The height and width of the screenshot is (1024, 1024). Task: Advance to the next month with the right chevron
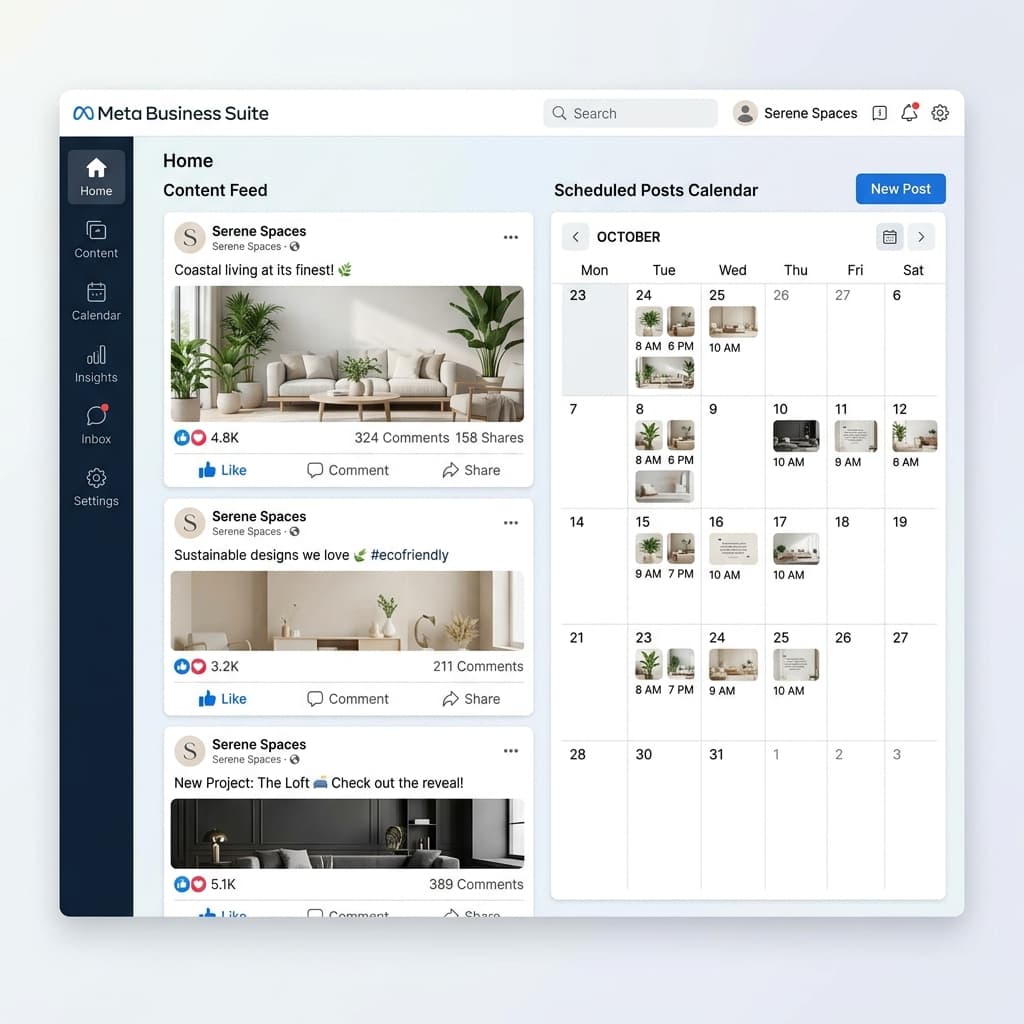pyautogui.click(x=921, y=237)
